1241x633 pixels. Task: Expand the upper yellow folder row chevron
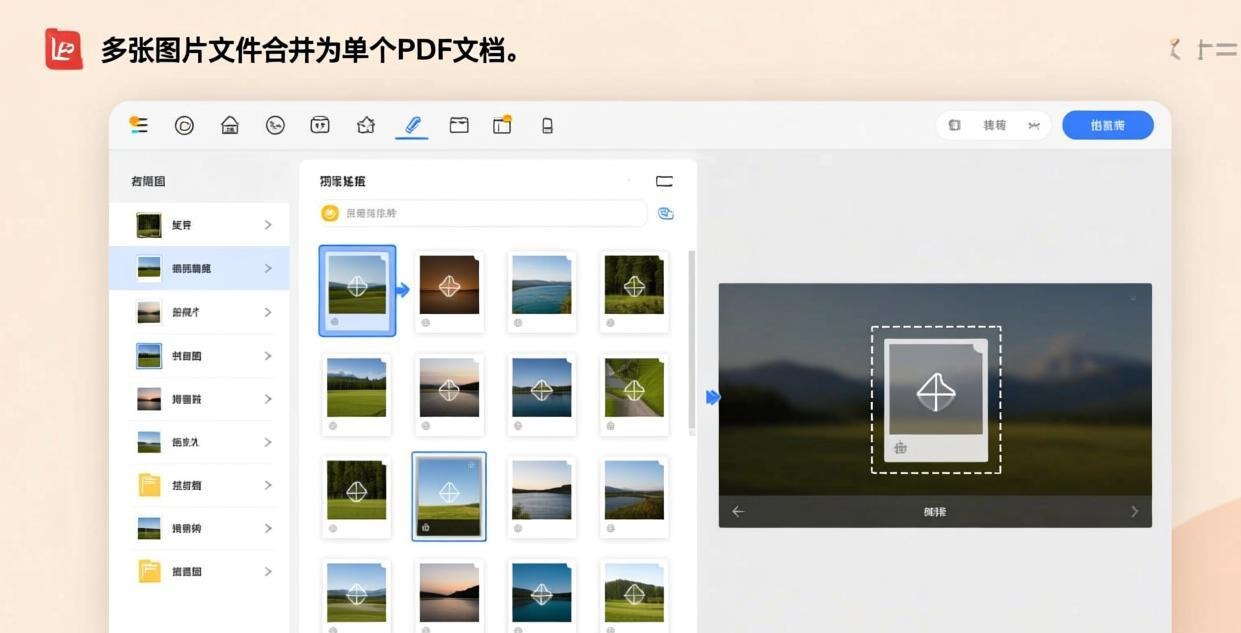click(x=268, y=485)
